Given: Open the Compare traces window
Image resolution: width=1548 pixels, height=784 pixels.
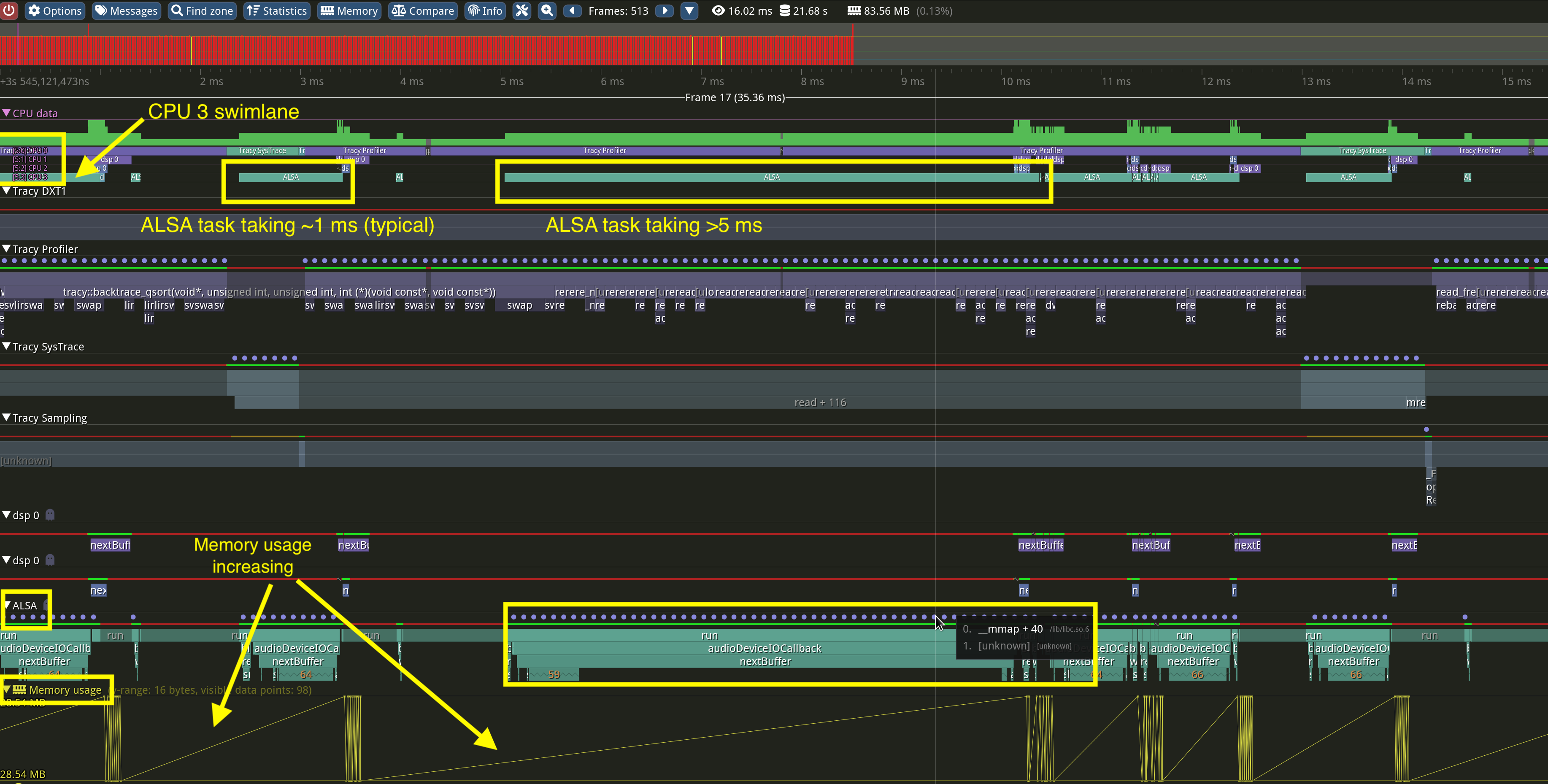Looking at the screenshot, I should [423, 11].
